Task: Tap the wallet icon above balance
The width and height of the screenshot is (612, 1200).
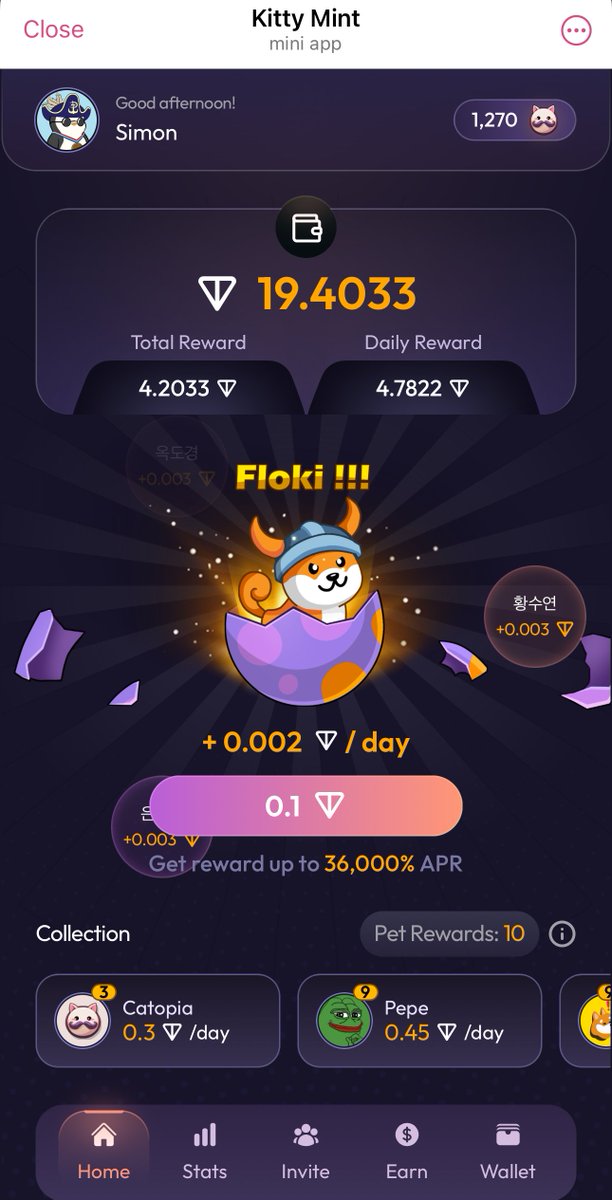Action: tap(306, 229)
